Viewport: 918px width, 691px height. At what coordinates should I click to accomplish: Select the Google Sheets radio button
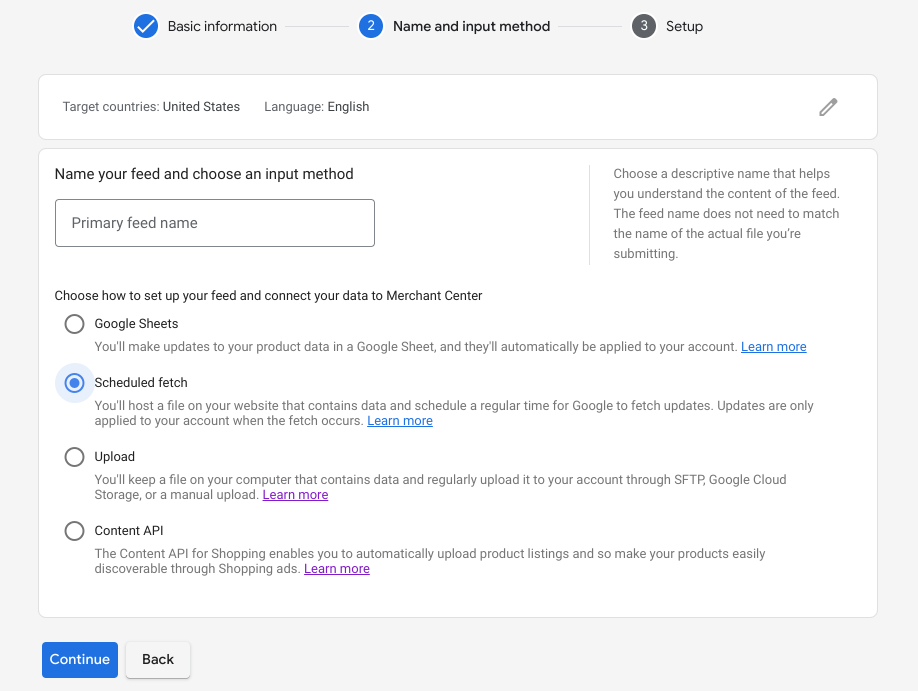click(x=74, y=324)
